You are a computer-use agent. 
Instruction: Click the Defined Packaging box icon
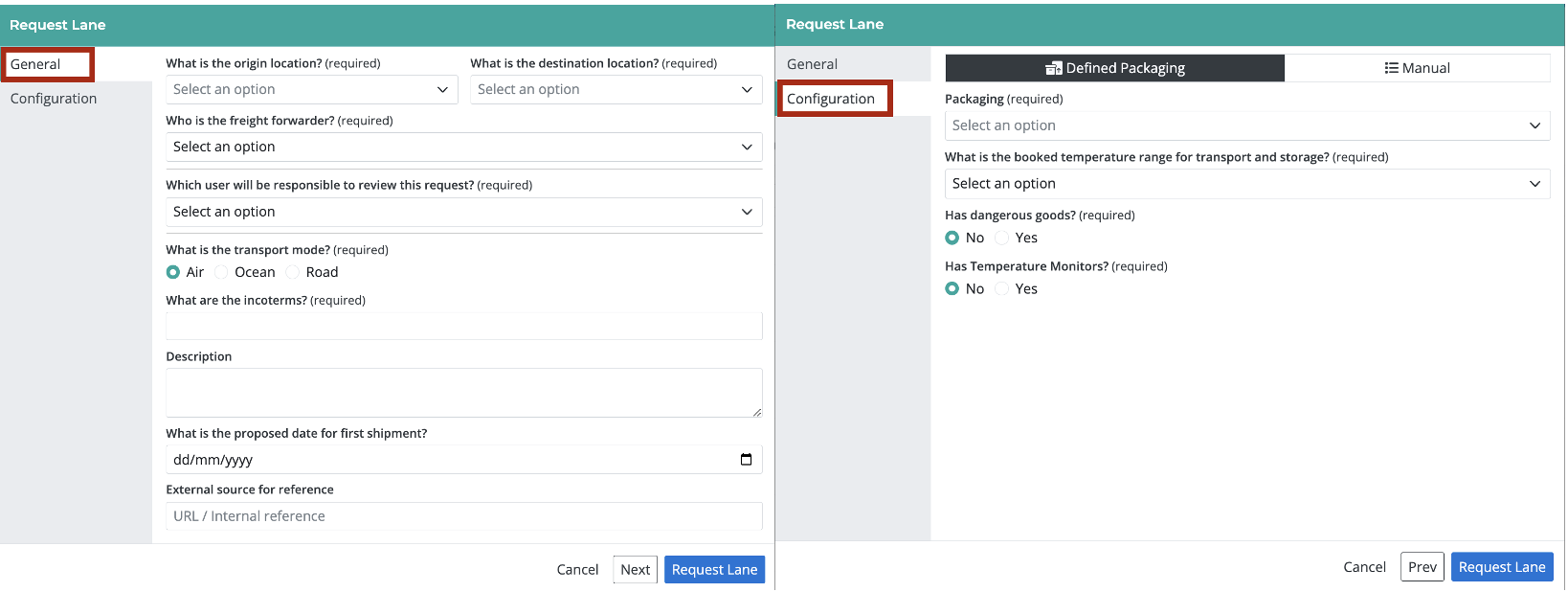1054,68
